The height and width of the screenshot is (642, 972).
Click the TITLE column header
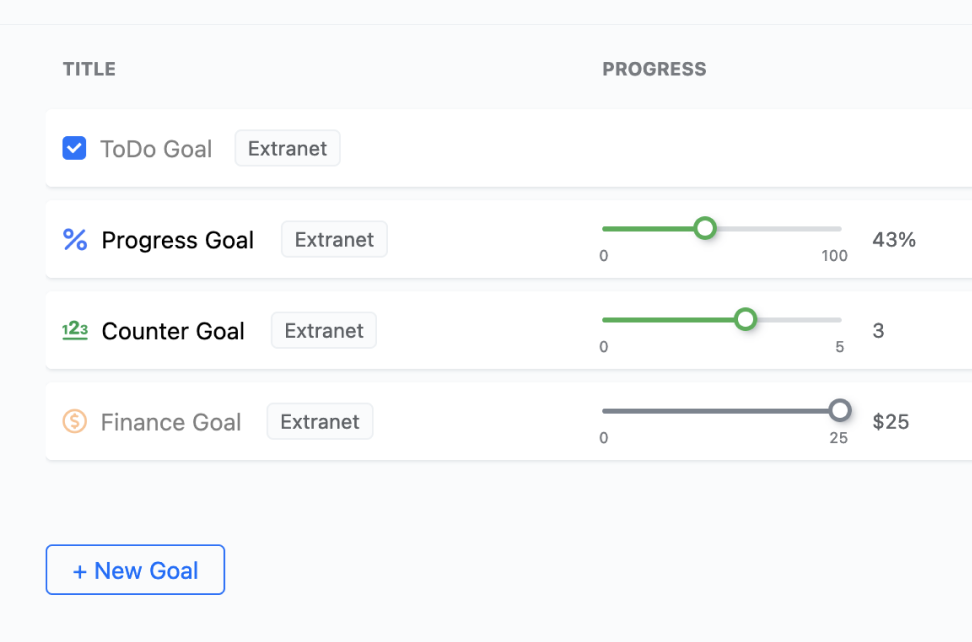pos(89,69)
